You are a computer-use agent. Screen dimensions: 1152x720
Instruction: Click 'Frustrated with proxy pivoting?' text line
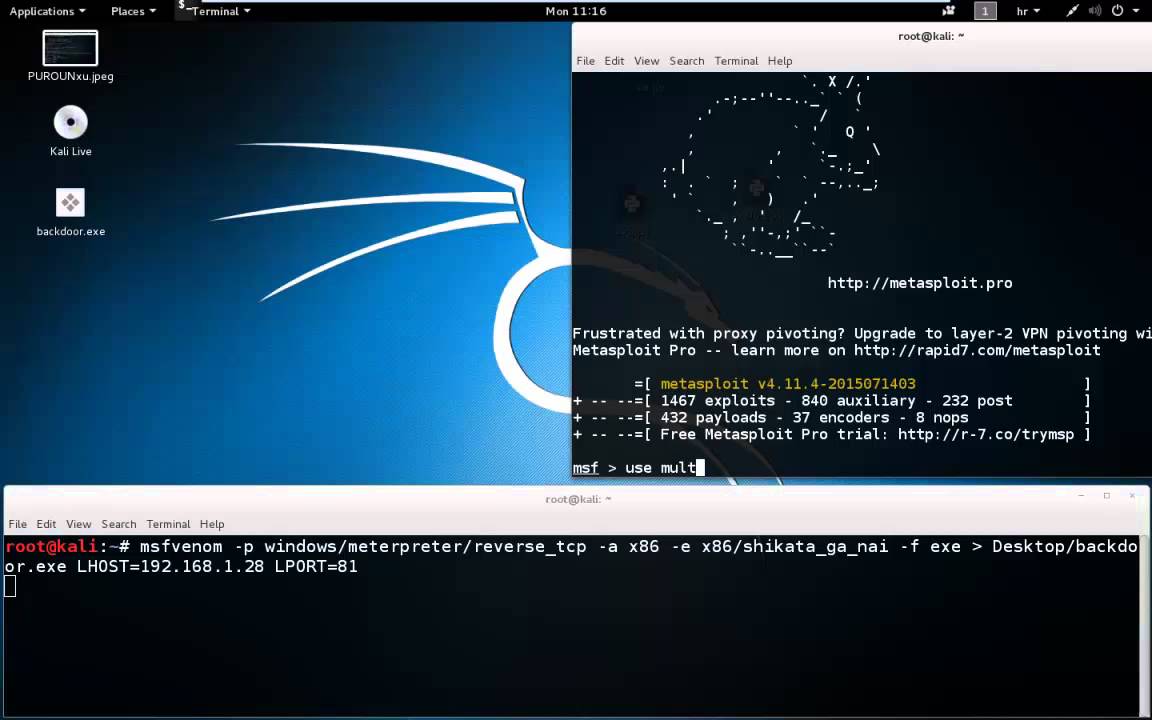tap(862, 334)
